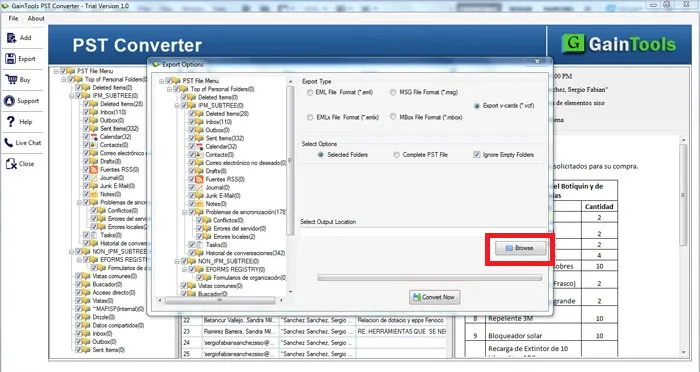
Task: Click the Close file icon in sidebar
Action: coord(11,164)
